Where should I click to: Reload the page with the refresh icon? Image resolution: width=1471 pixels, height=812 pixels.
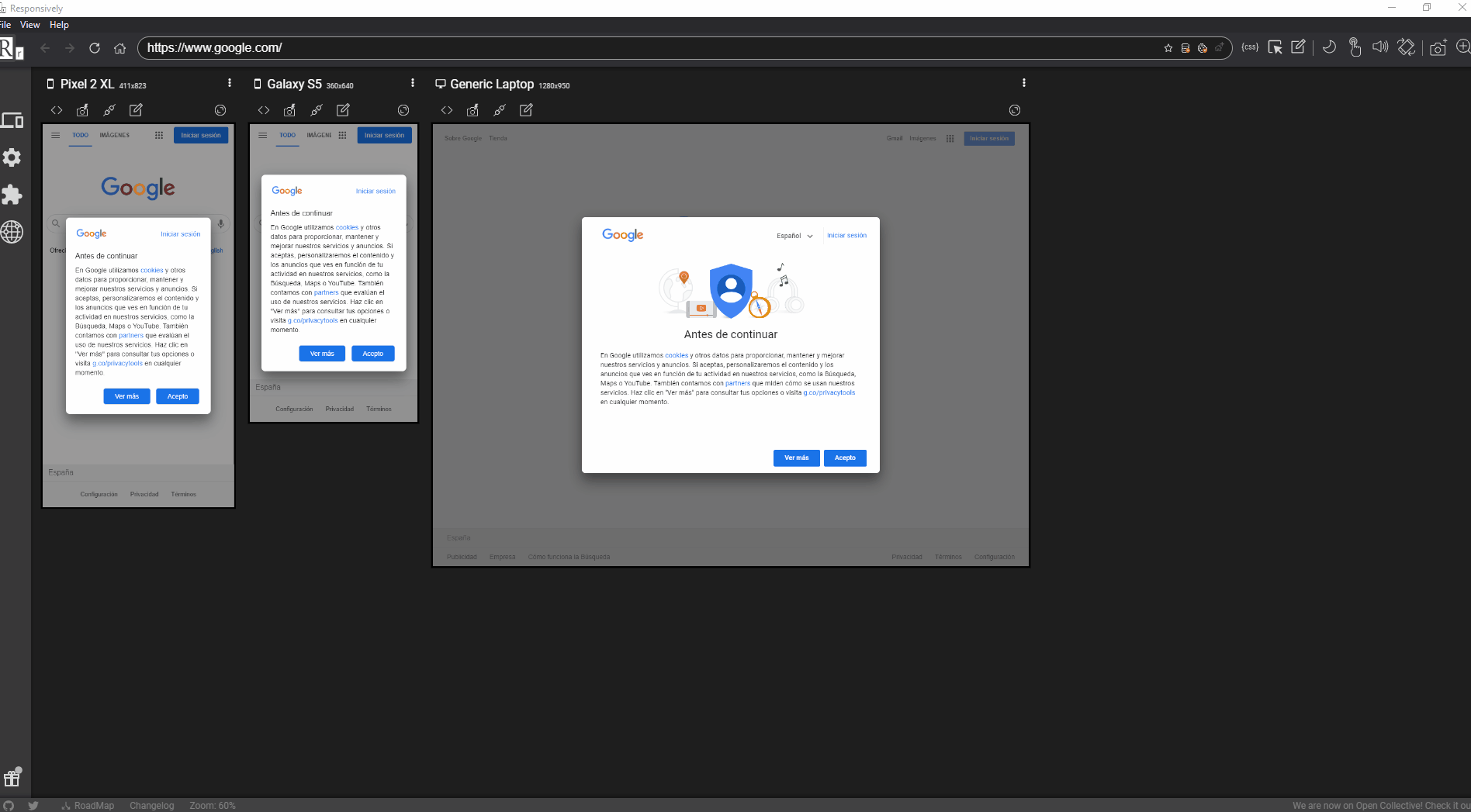pos(95,48)
